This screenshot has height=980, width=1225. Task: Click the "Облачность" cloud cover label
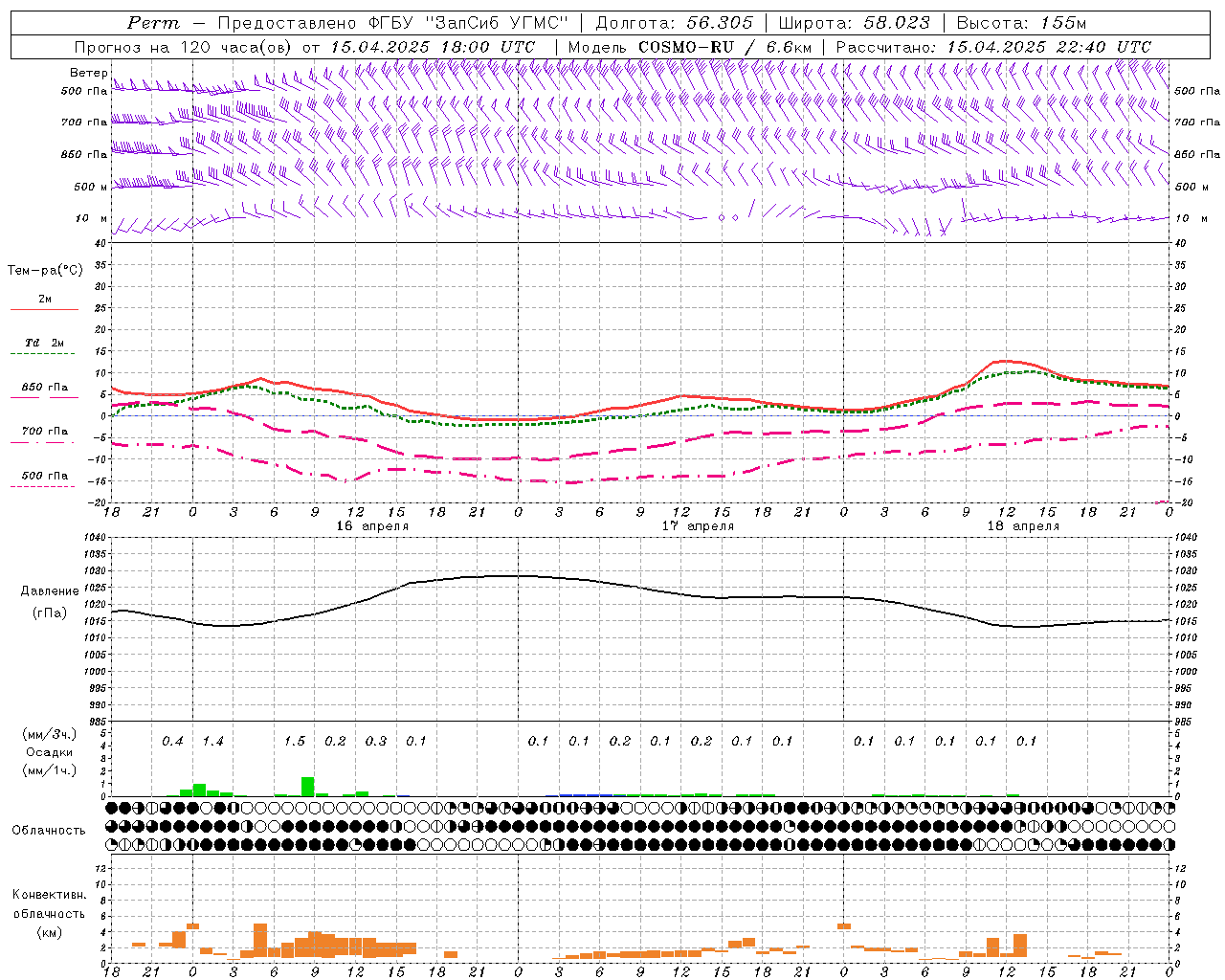pos(49,830)
